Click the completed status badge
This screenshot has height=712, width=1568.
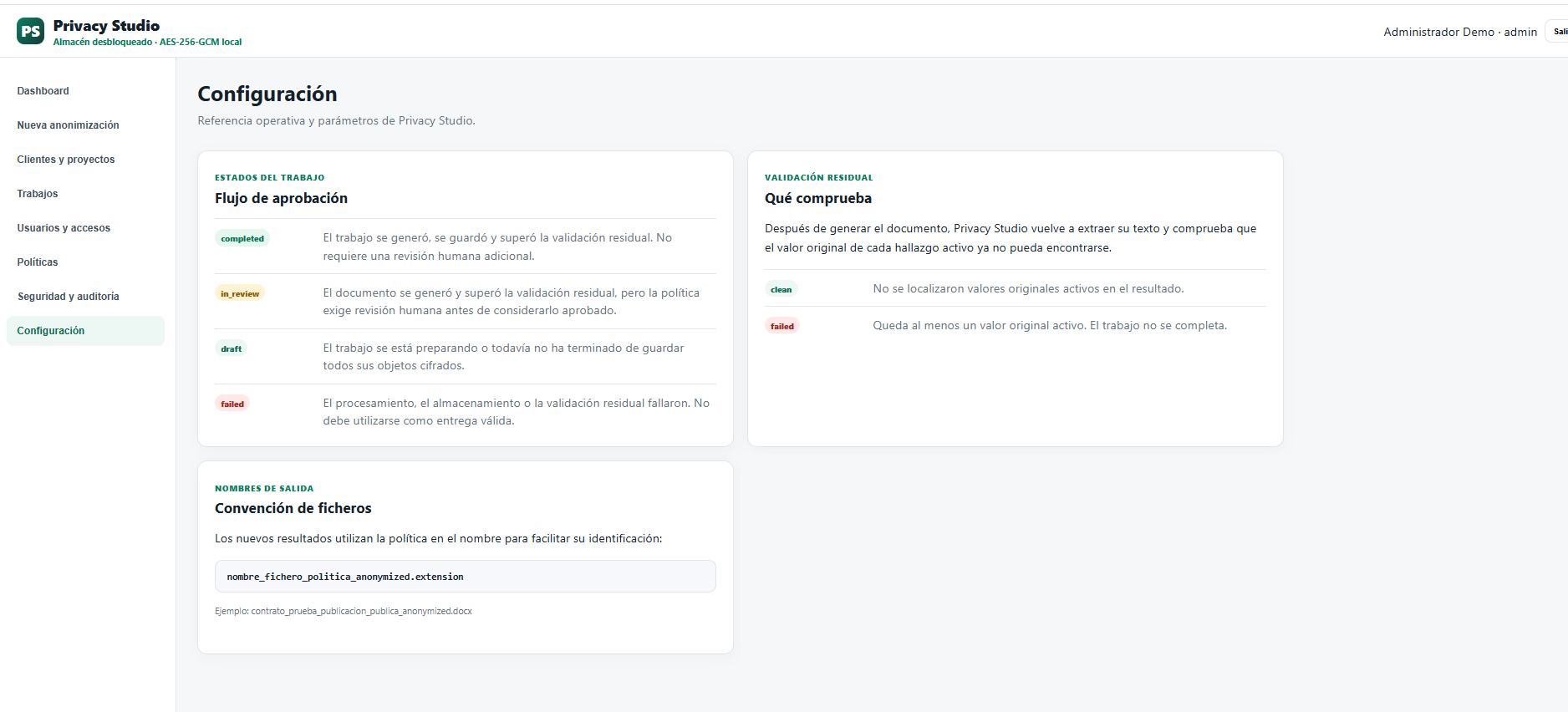click(x=242, y=238)
